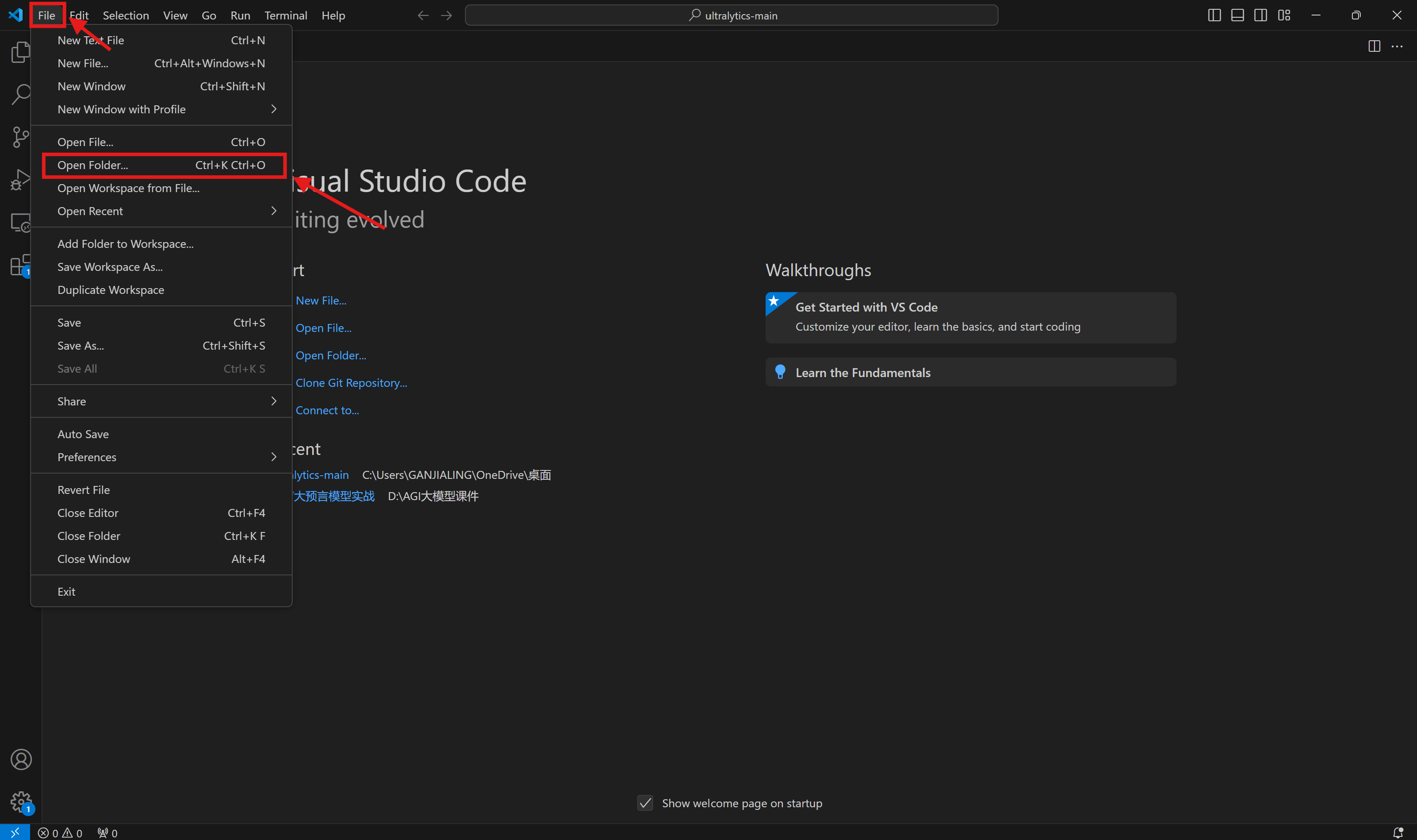Open the View menu

[x=175, y=15]
